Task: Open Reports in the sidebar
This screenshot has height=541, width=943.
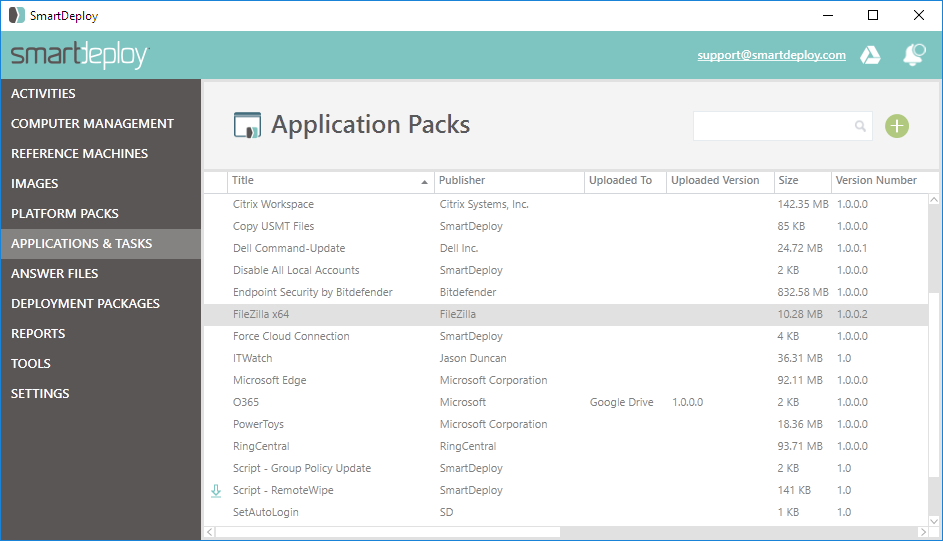Action: pyautogui.click(x=100, y=334)
